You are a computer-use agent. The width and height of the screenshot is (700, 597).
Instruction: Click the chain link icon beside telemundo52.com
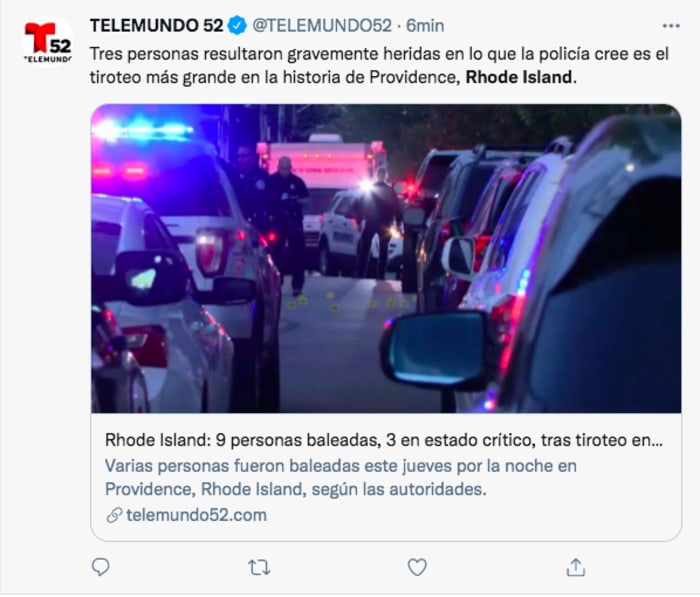point(114,515)
